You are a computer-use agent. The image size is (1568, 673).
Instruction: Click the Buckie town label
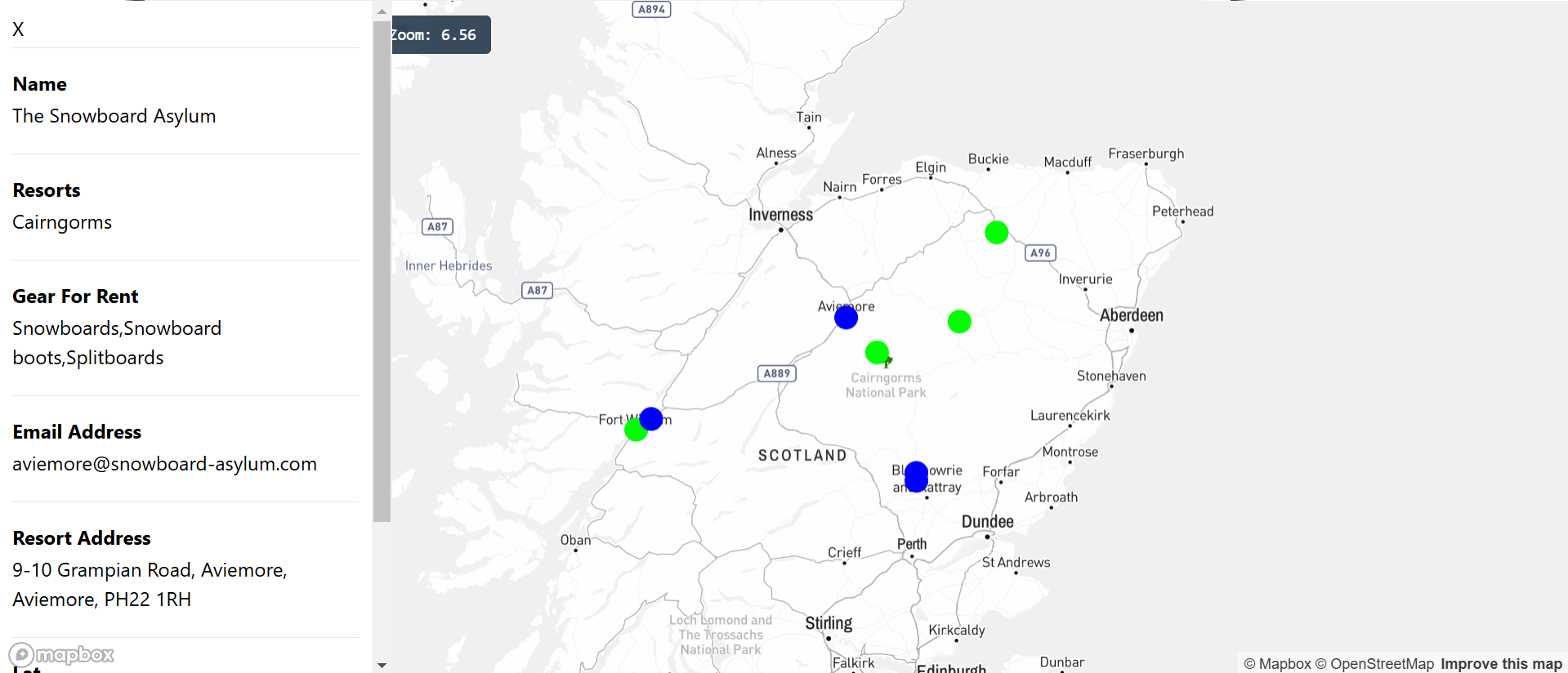[989, 159]
